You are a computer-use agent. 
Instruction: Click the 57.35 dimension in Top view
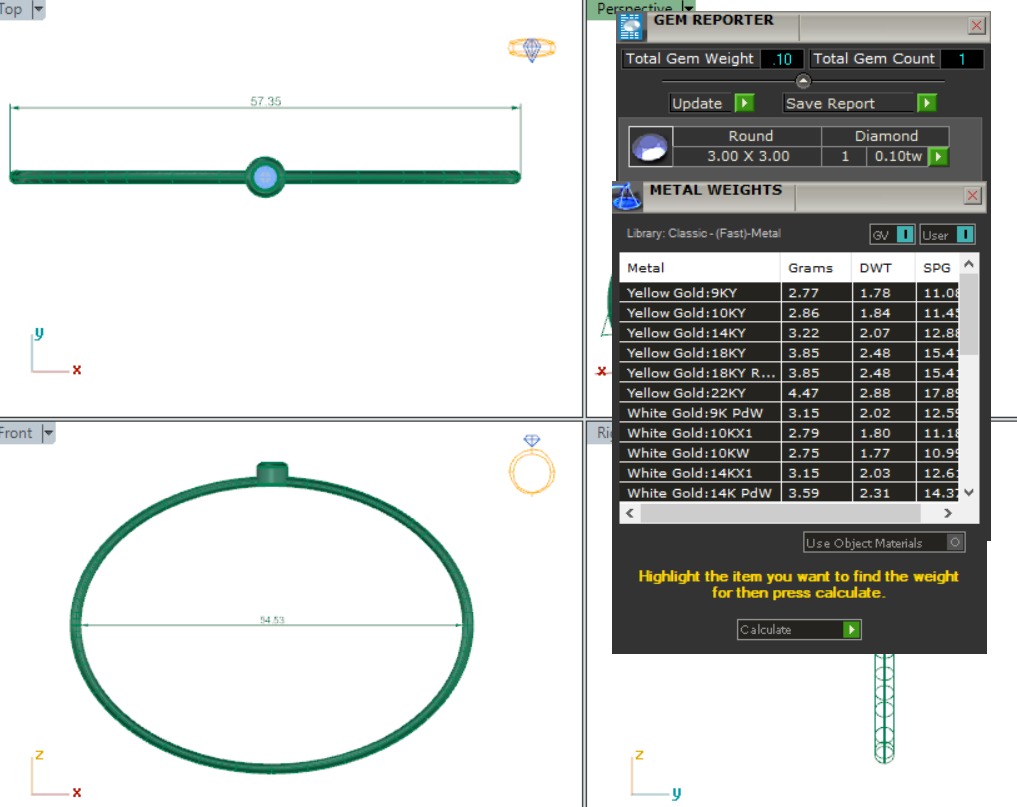[265, 101]
